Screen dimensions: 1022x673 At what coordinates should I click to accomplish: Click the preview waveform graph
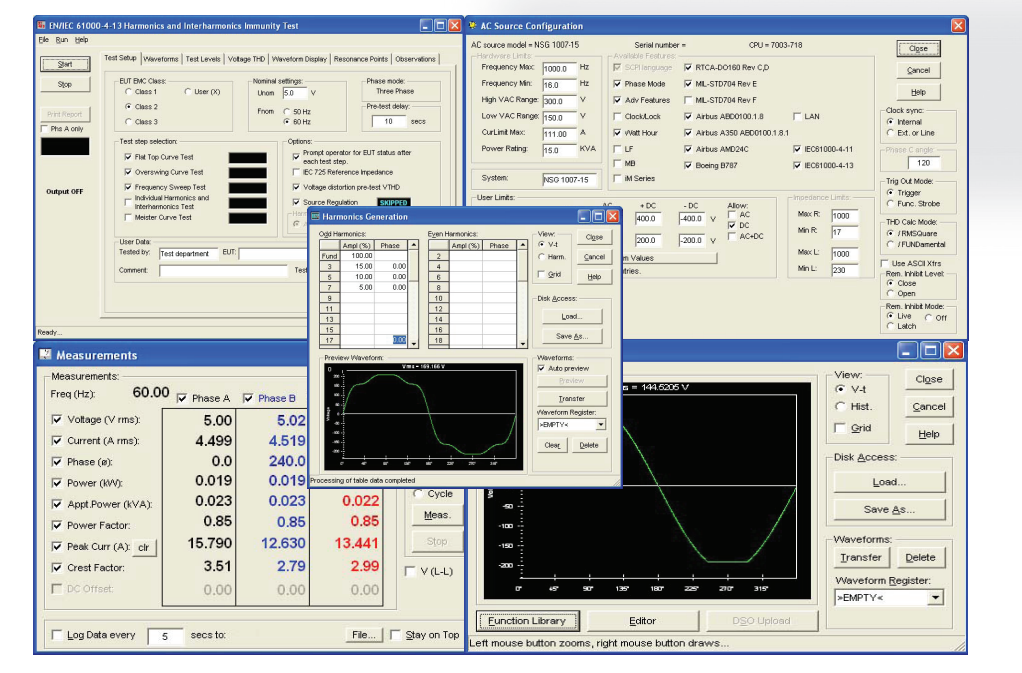tap(424, 417)
